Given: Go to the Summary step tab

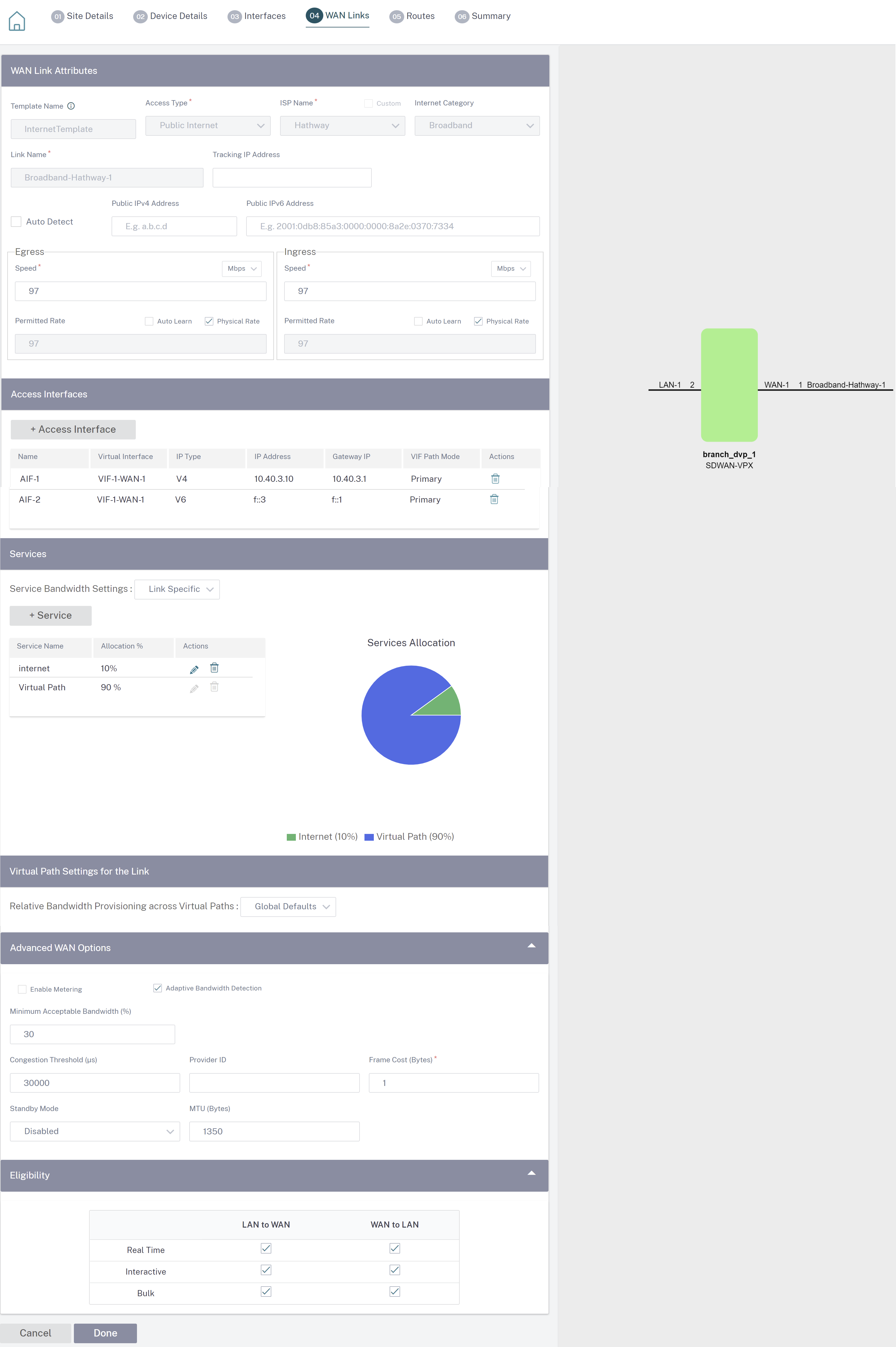Looking at the screenshot, I should tap(483, 16).
